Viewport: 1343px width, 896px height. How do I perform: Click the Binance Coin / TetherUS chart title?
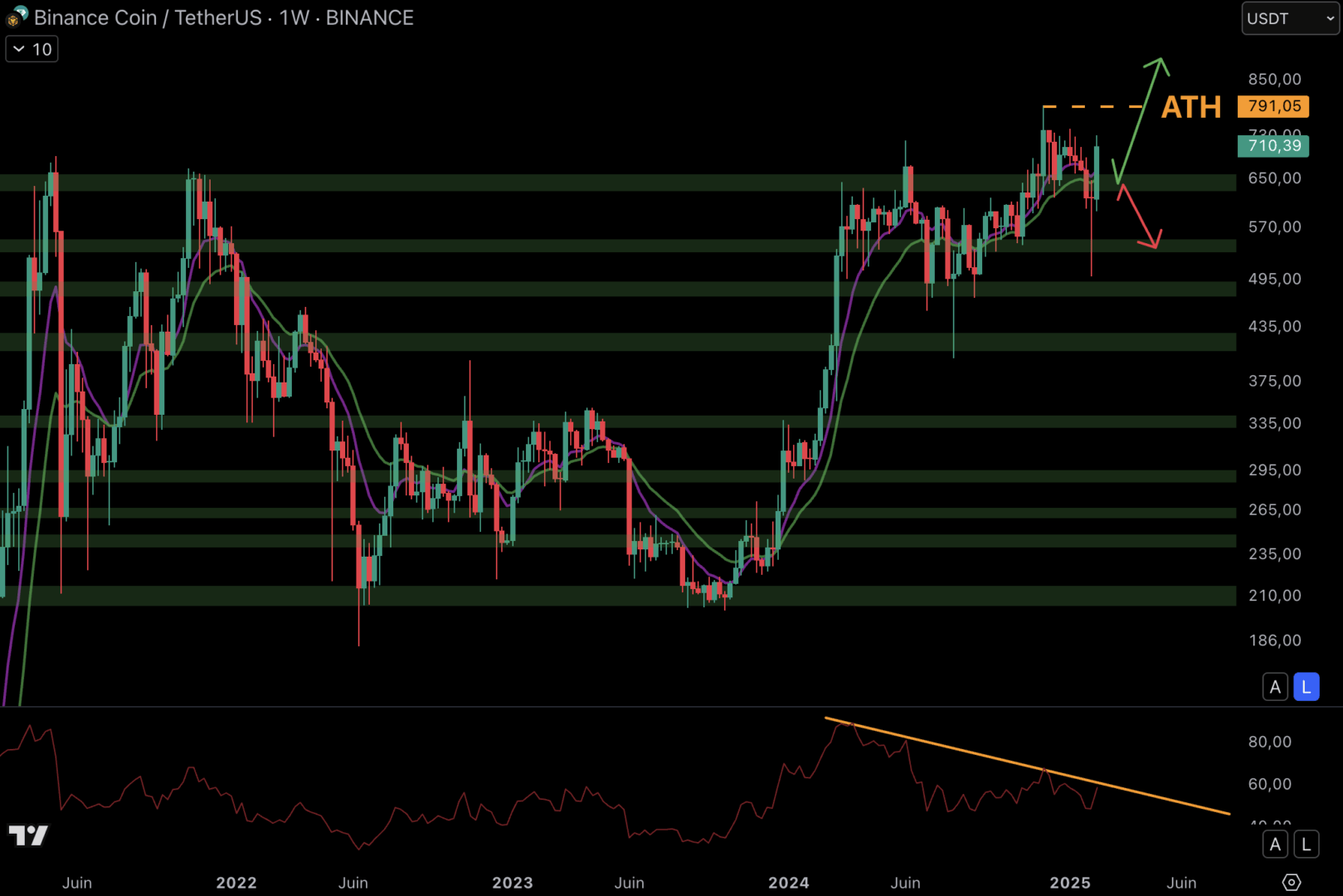[x=224, y=17]
